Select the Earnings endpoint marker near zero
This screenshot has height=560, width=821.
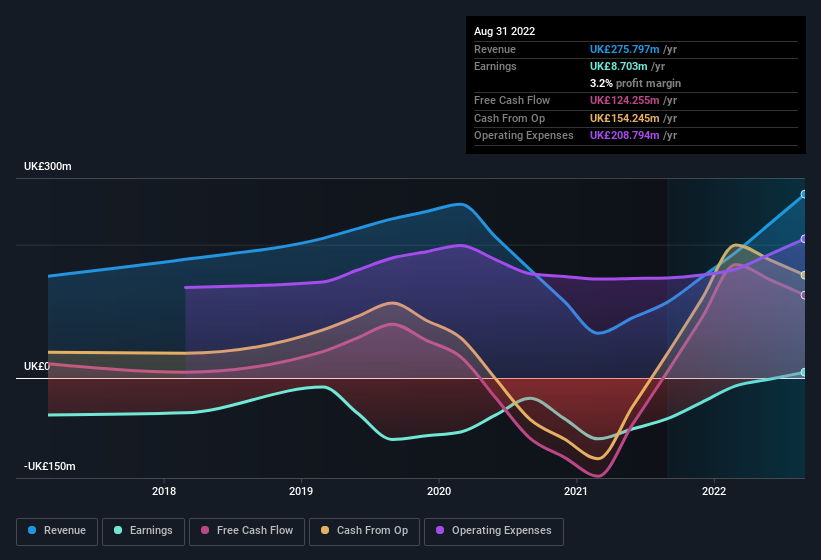[x=804, y=372]
